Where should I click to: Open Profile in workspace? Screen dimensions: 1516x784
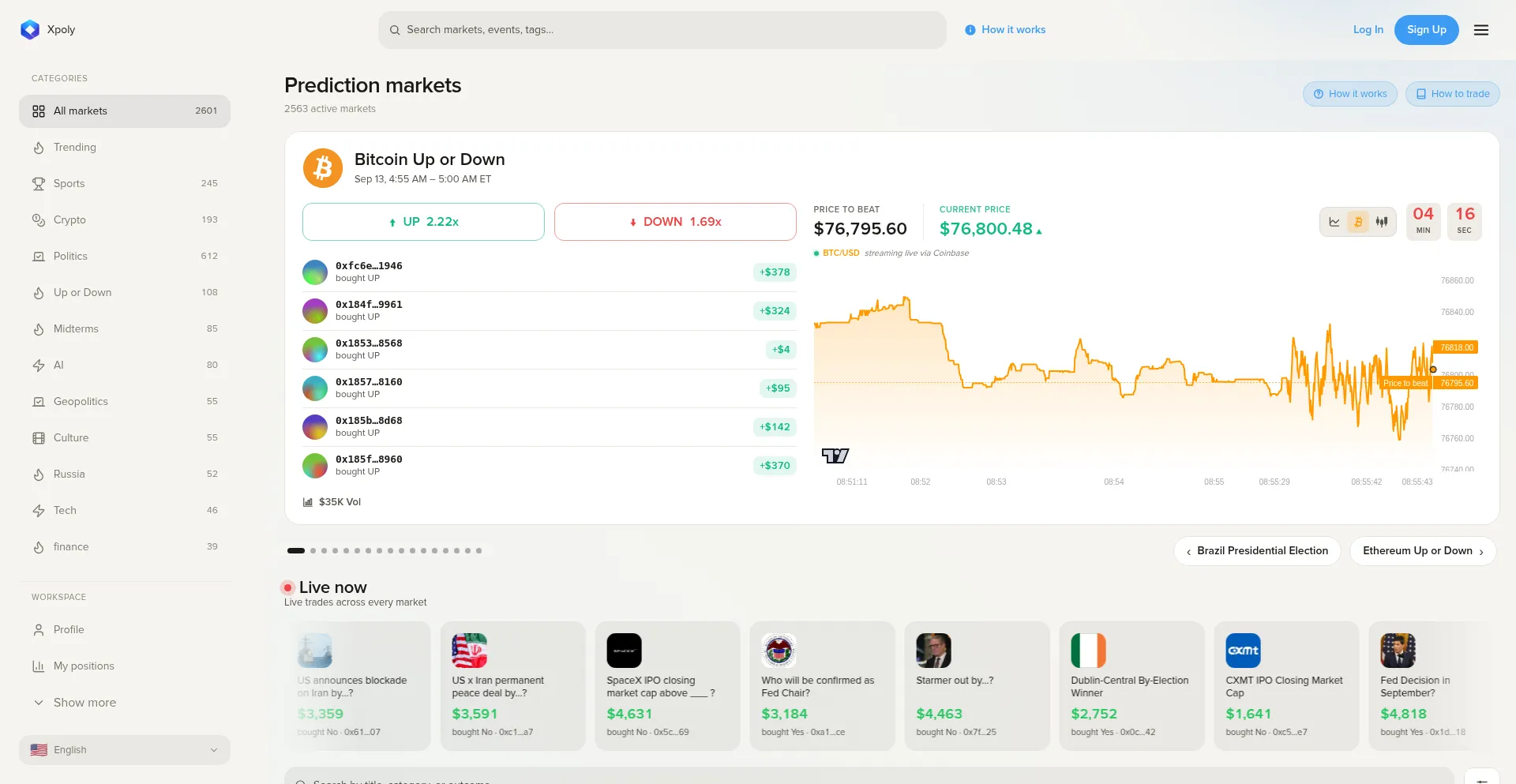125,630
